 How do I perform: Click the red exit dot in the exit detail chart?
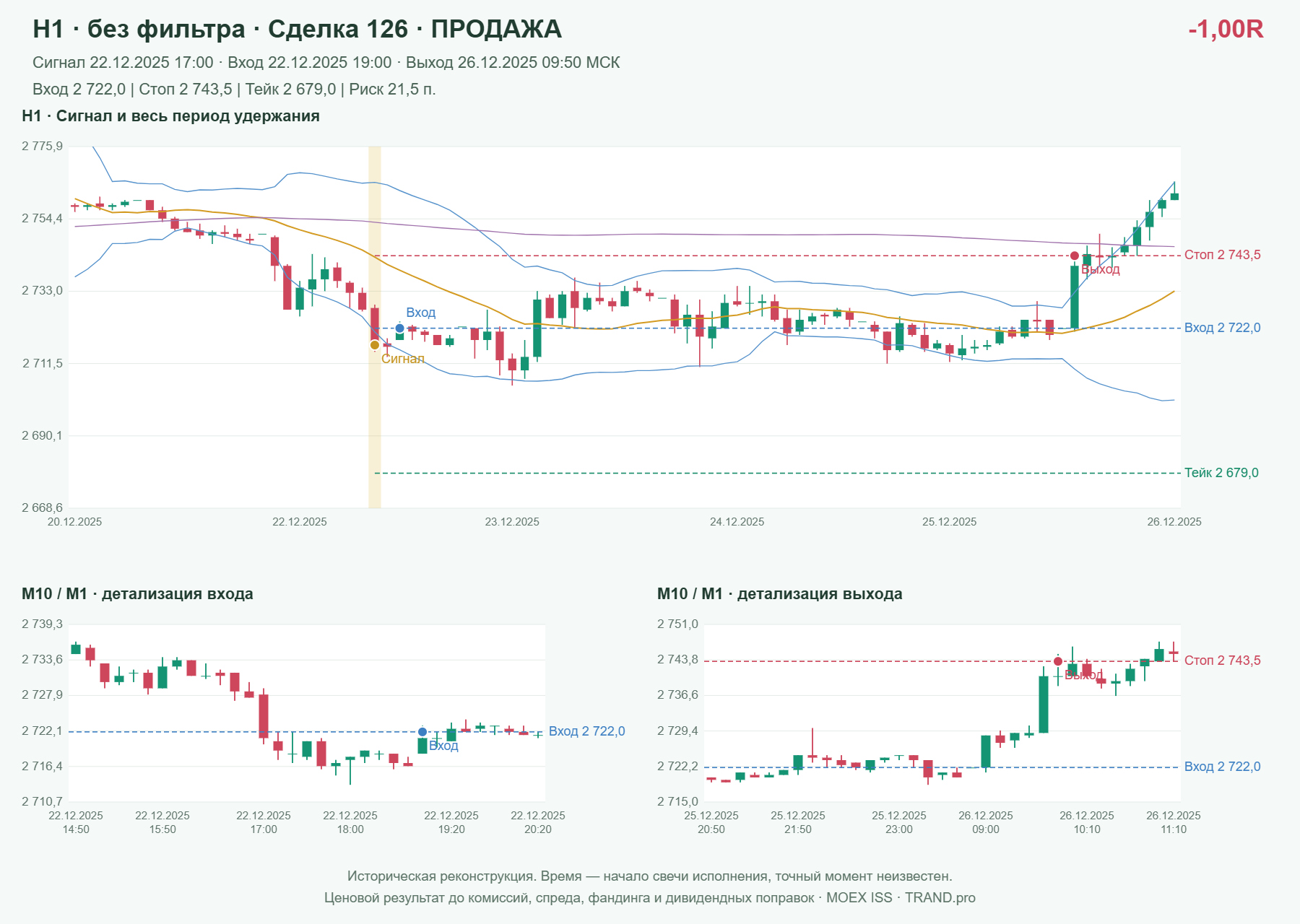point(1058,661)
